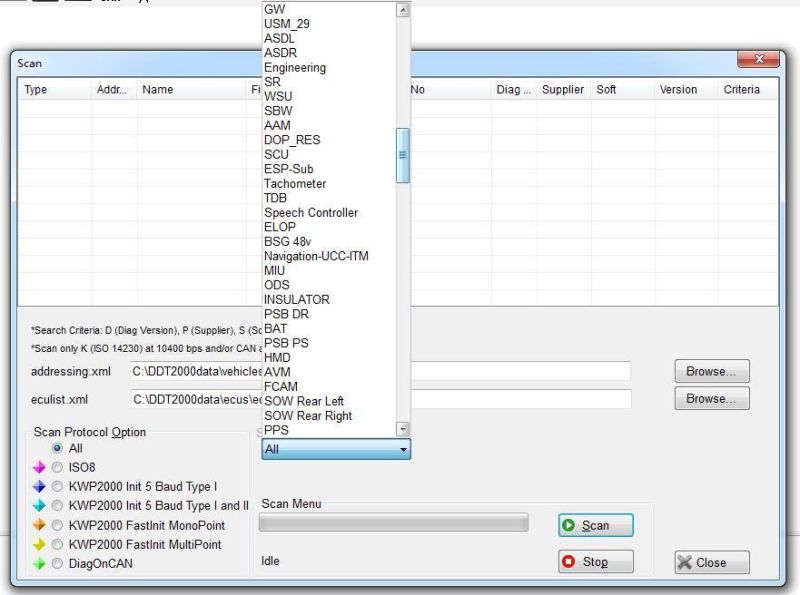Viewport: 800px width, 595px height.
Task: Select the All scan protocol radio button
Action: pyautogui.click(x=57, y=448)
